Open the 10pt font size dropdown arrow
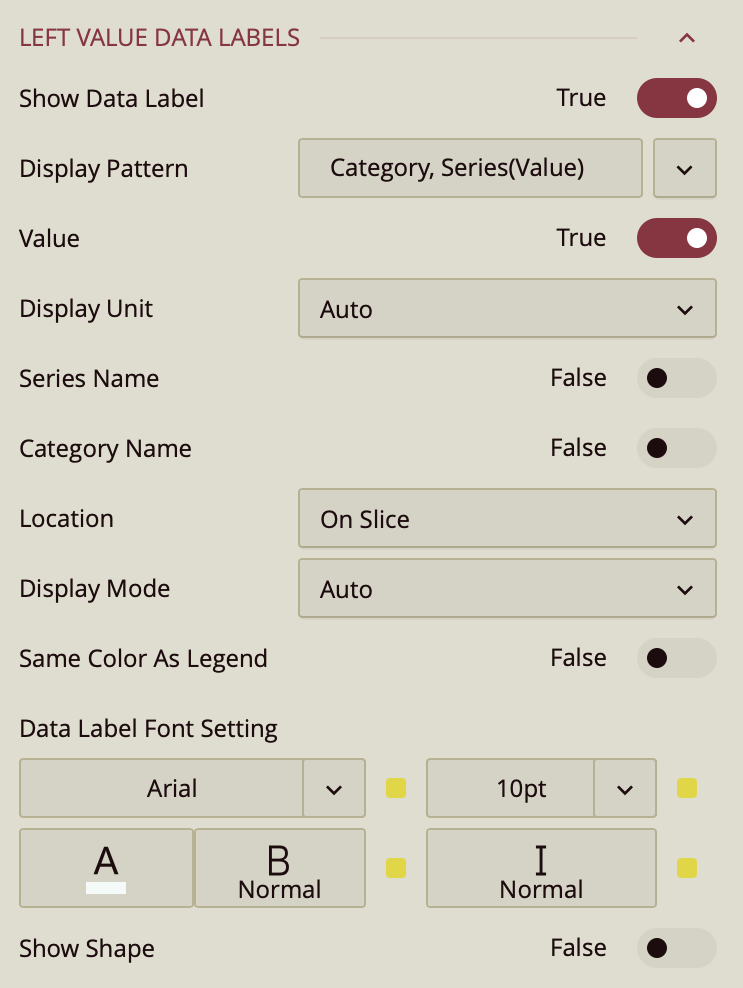743x988 pixels. point(625,788)
